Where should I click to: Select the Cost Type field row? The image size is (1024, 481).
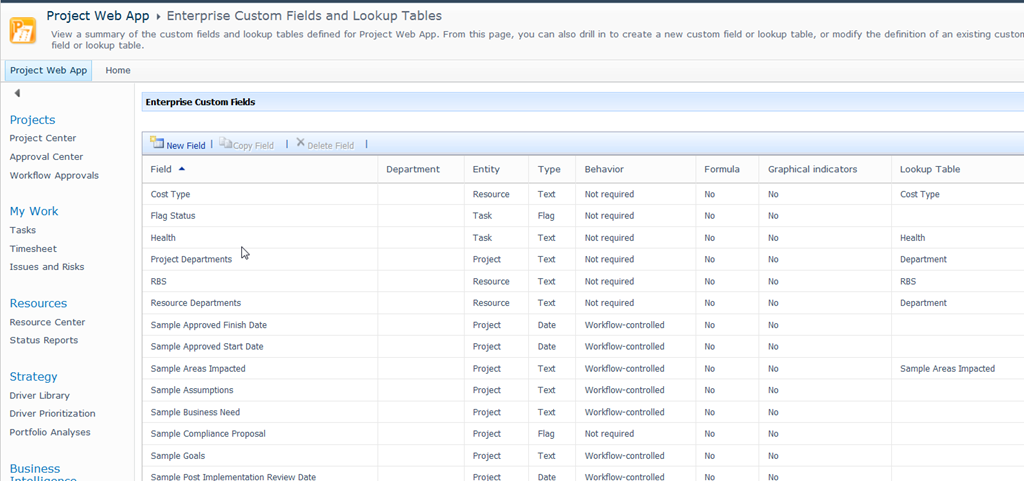170,195
